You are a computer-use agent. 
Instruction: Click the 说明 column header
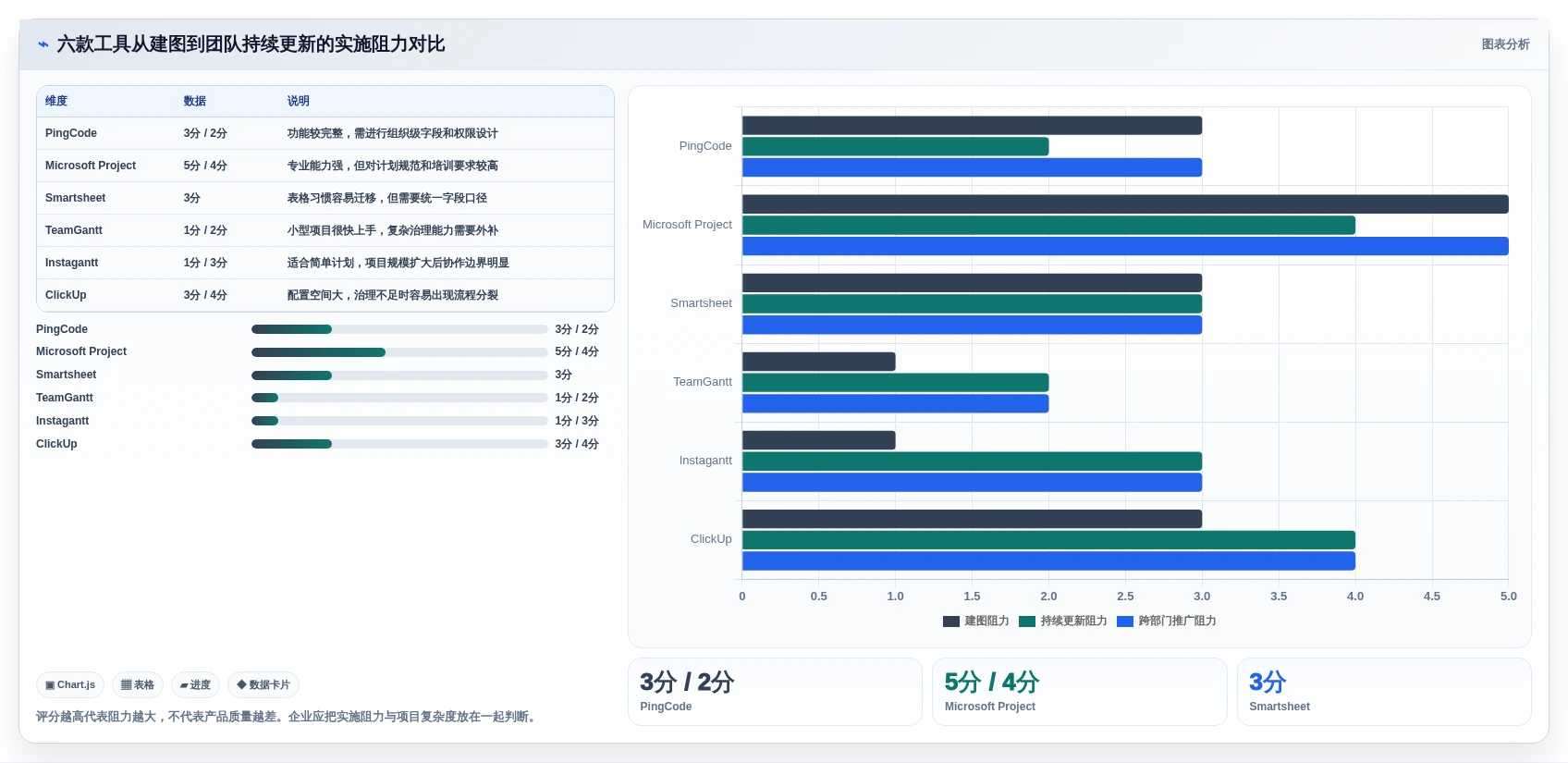pyautogui.click(x=299, y=102)
